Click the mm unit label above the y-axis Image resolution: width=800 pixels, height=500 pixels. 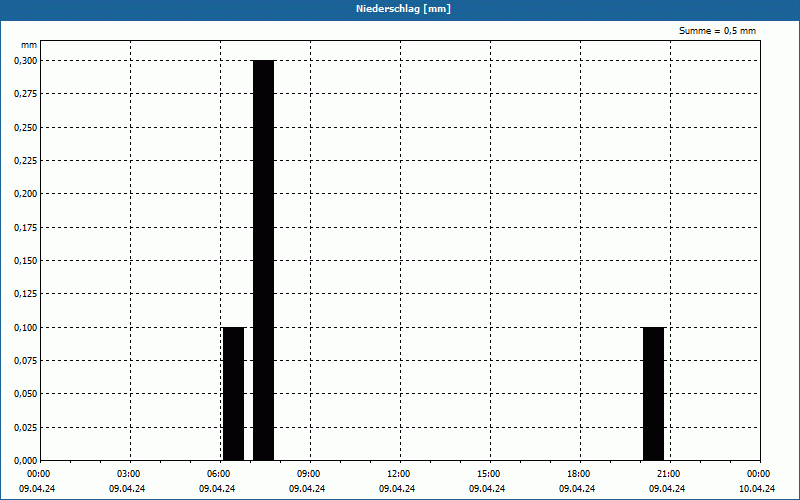29,45
